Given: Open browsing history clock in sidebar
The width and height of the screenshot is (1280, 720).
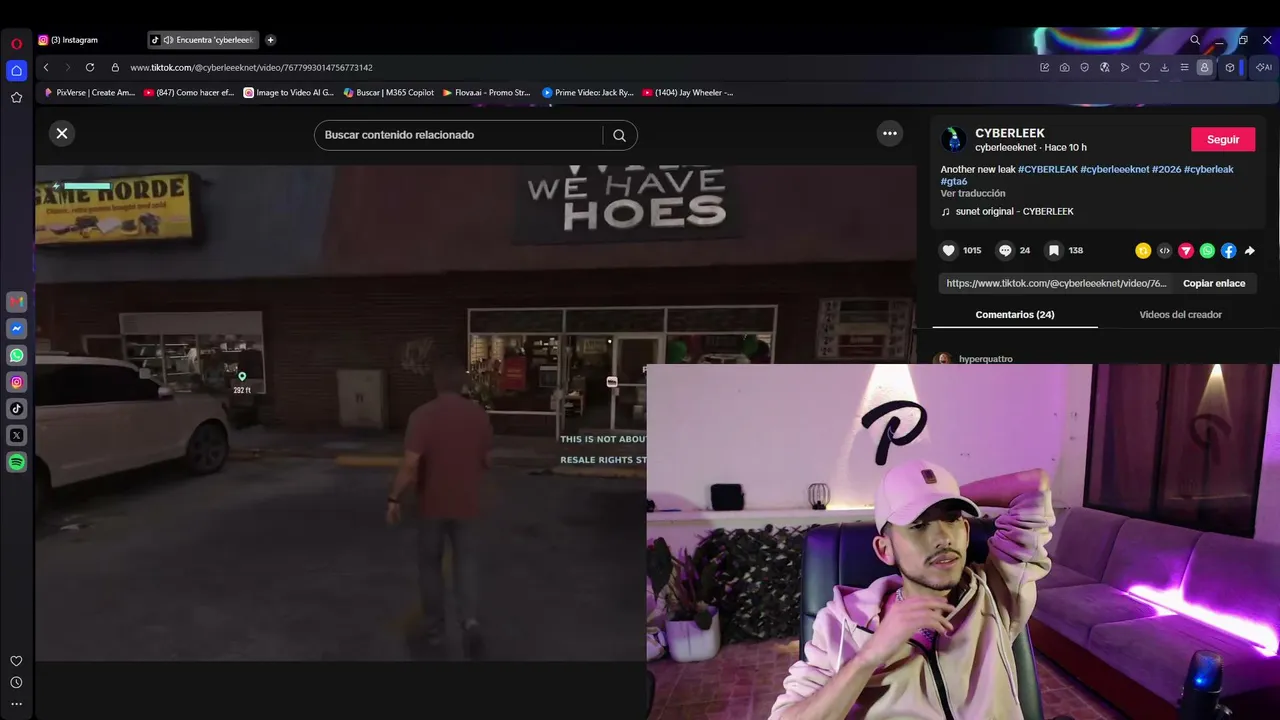Looking at the screenshot, I should click(x=16, y=683).
